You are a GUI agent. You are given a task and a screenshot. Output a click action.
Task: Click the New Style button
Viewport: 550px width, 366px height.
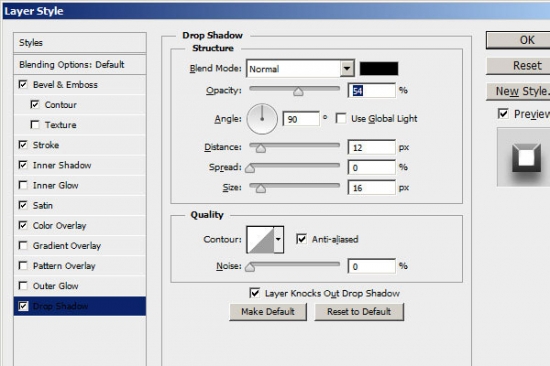pos(518,91)
